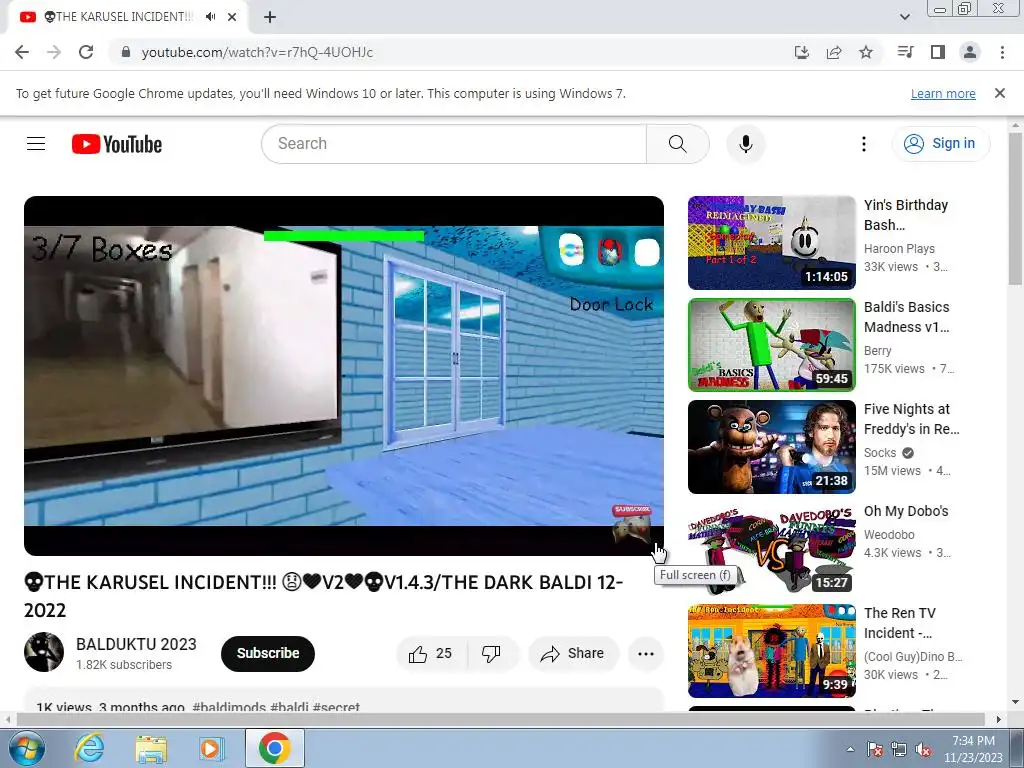Viewport: 1024px width, 768px height.
Task: Click the magnifier search button
Action: [x=677, y=144]
